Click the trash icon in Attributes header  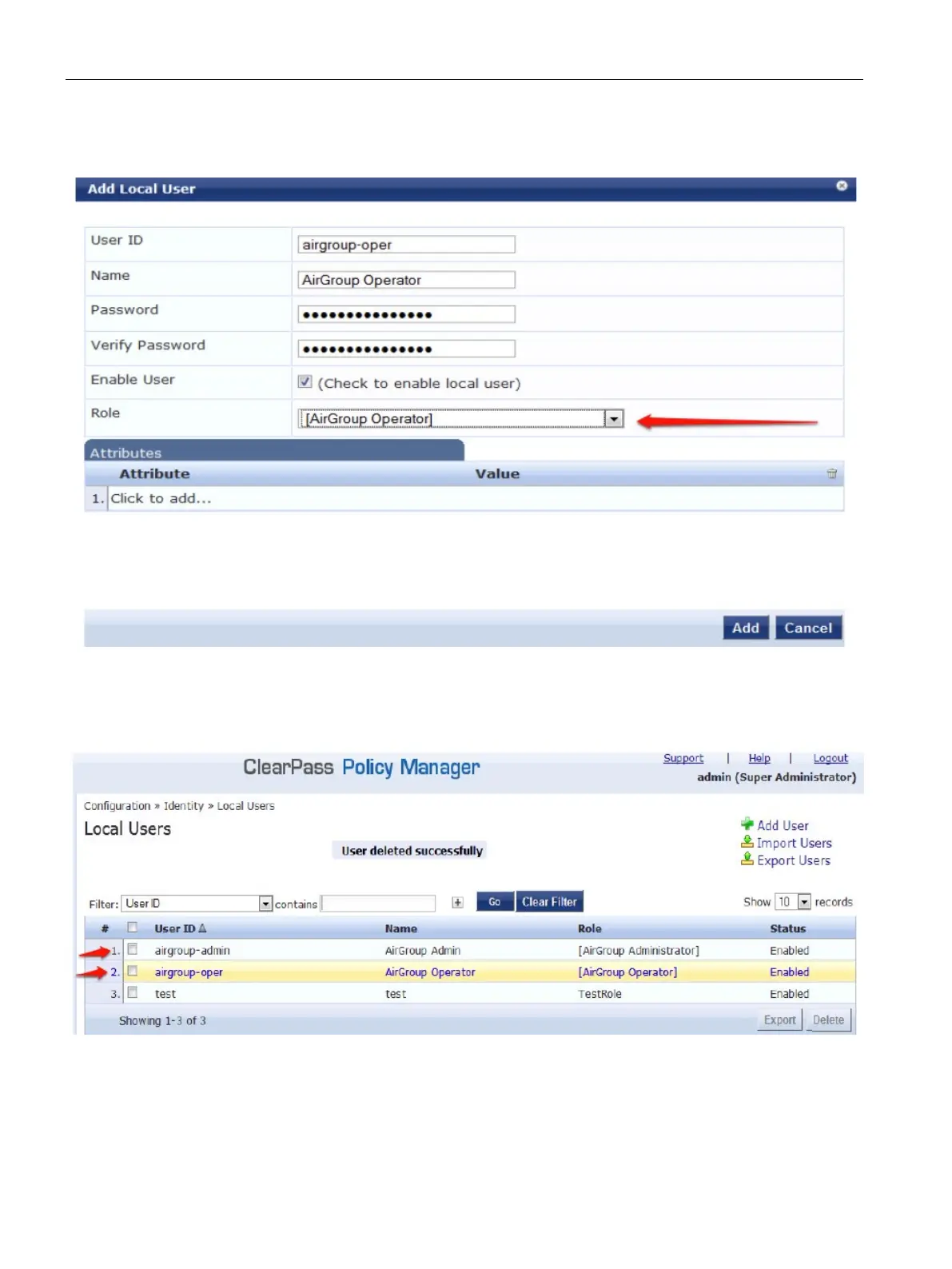pos(832,473)
